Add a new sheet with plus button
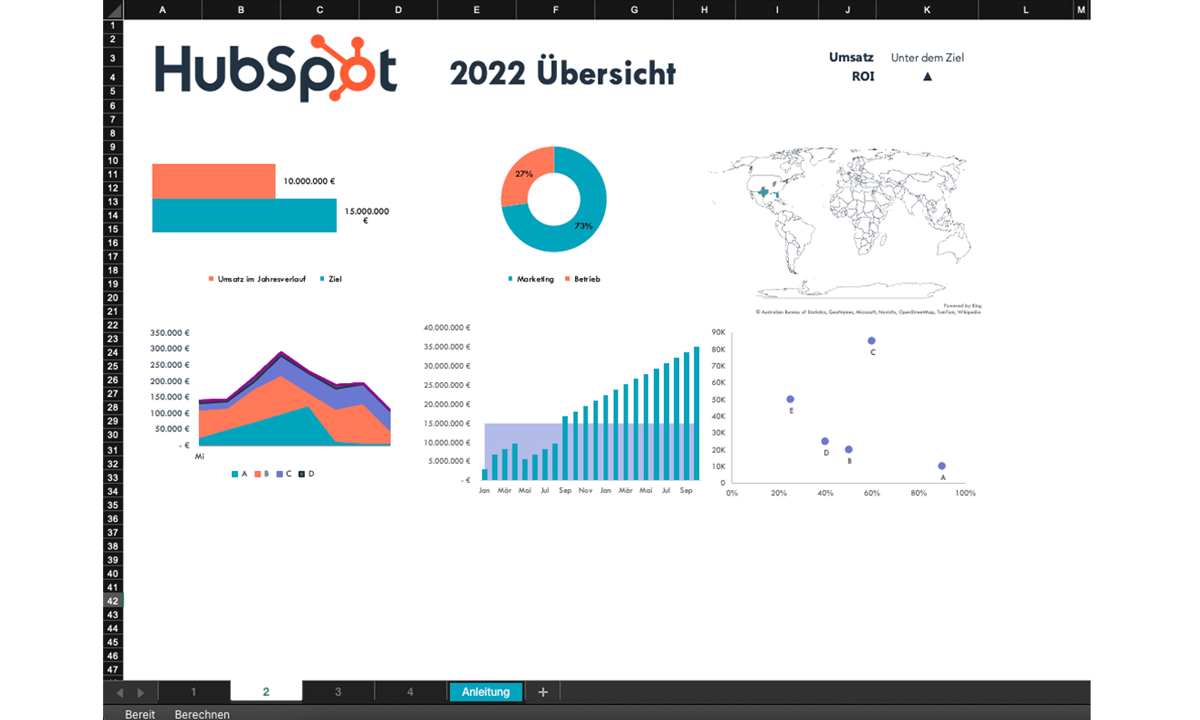The width and height of the screenshot is (1200, 720). pos(543,691)
